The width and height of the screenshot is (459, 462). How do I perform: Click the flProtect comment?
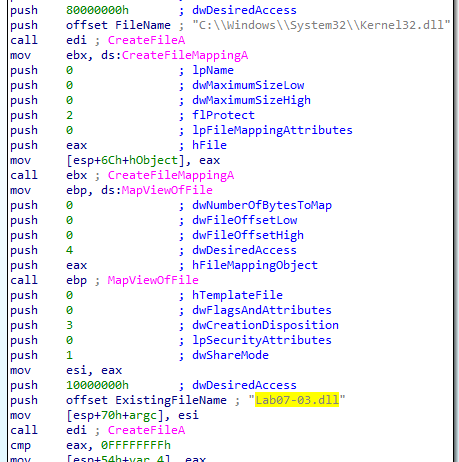[x=223, y=115]
